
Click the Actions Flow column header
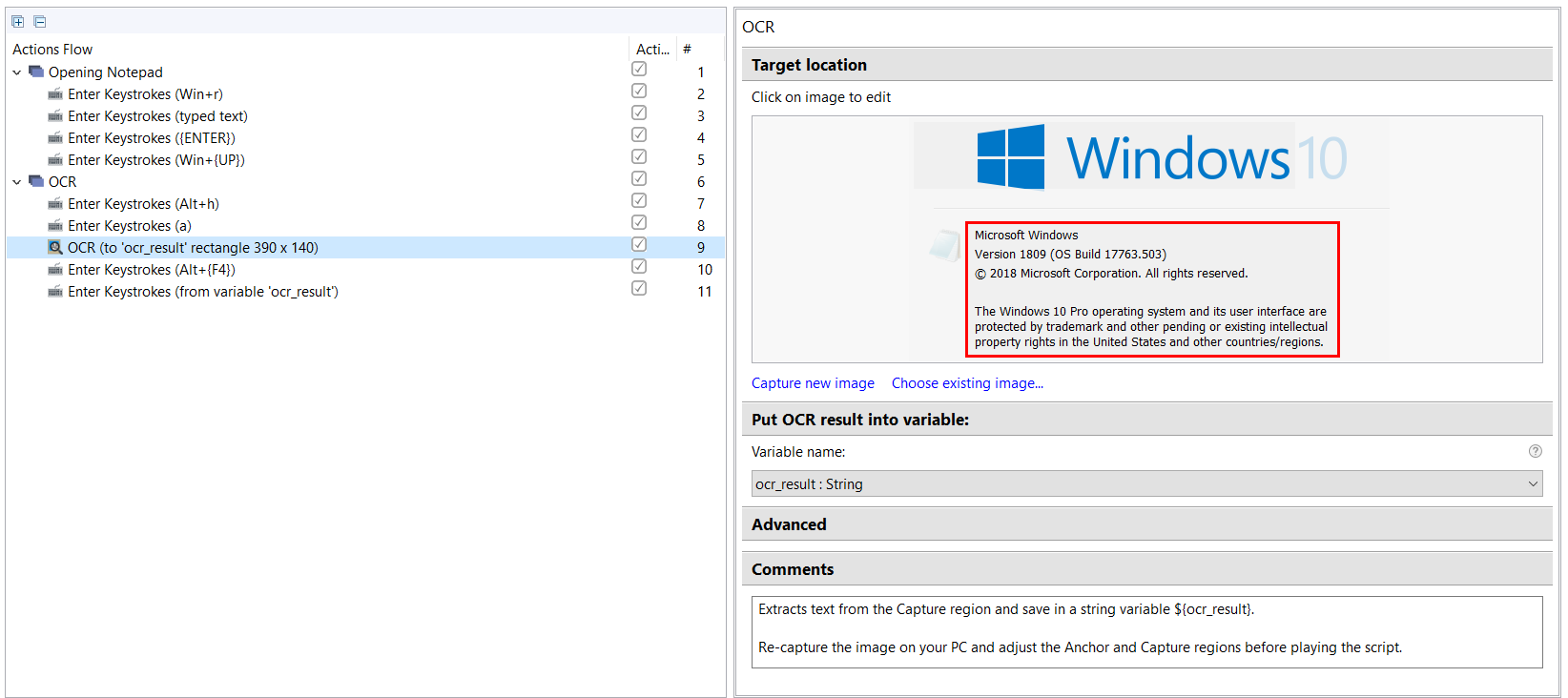pos(318,50)
